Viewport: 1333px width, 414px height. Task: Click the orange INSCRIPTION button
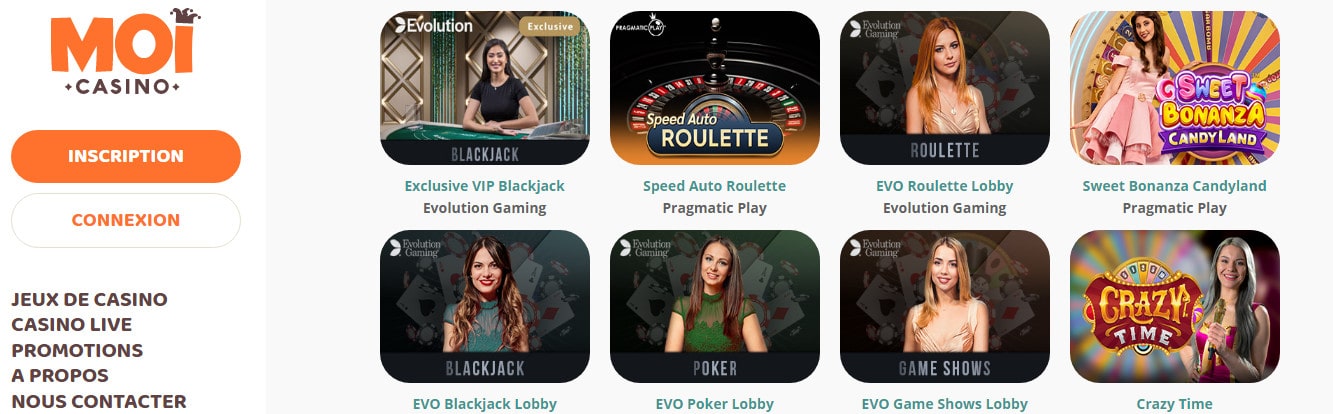pyautogui.click(x=126, y=156)
